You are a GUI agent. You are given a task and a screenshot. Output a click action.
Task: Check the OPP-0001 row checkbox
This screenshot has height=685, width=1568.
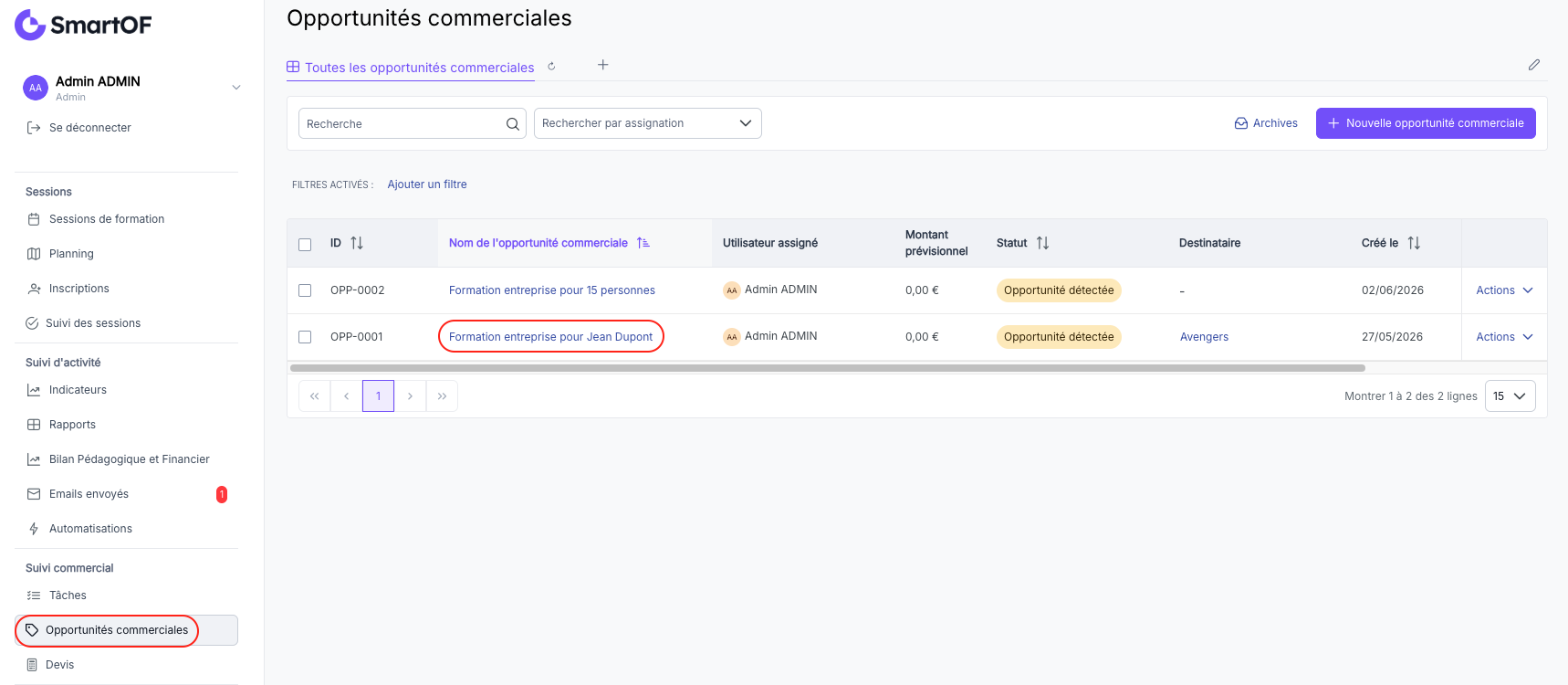305,337
